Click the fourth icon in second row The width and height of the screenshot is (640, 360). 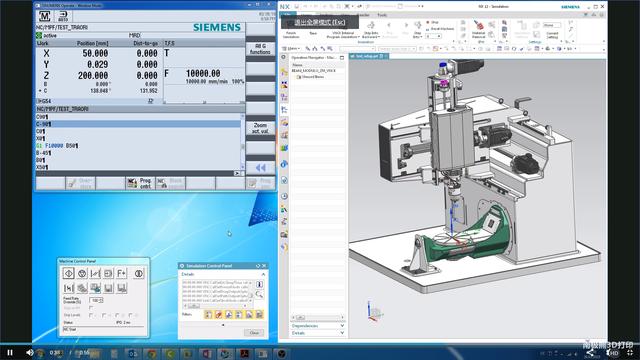pyautogui.click(x=108, y=288)
